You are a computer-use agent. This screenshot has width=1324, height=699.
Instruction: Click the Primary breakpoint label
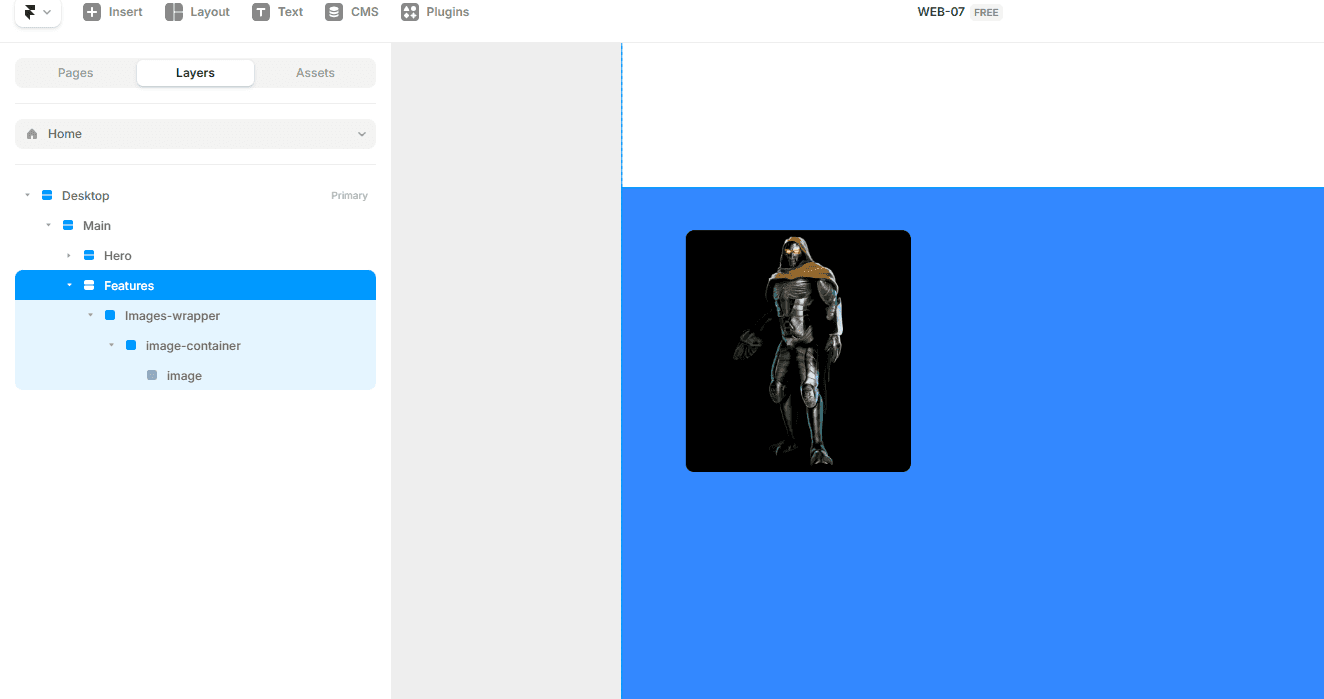(x=349, y=196)
